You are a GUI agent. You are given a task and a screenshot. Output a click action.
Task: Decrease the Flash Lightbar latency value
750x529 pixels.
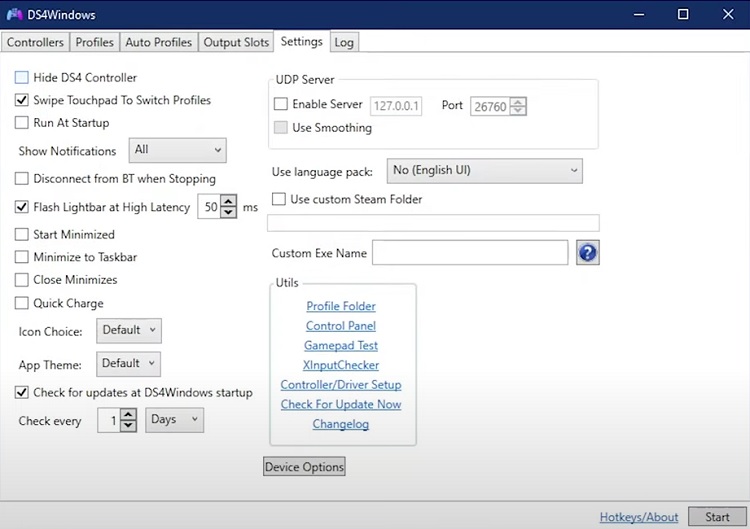coord(229,212)
